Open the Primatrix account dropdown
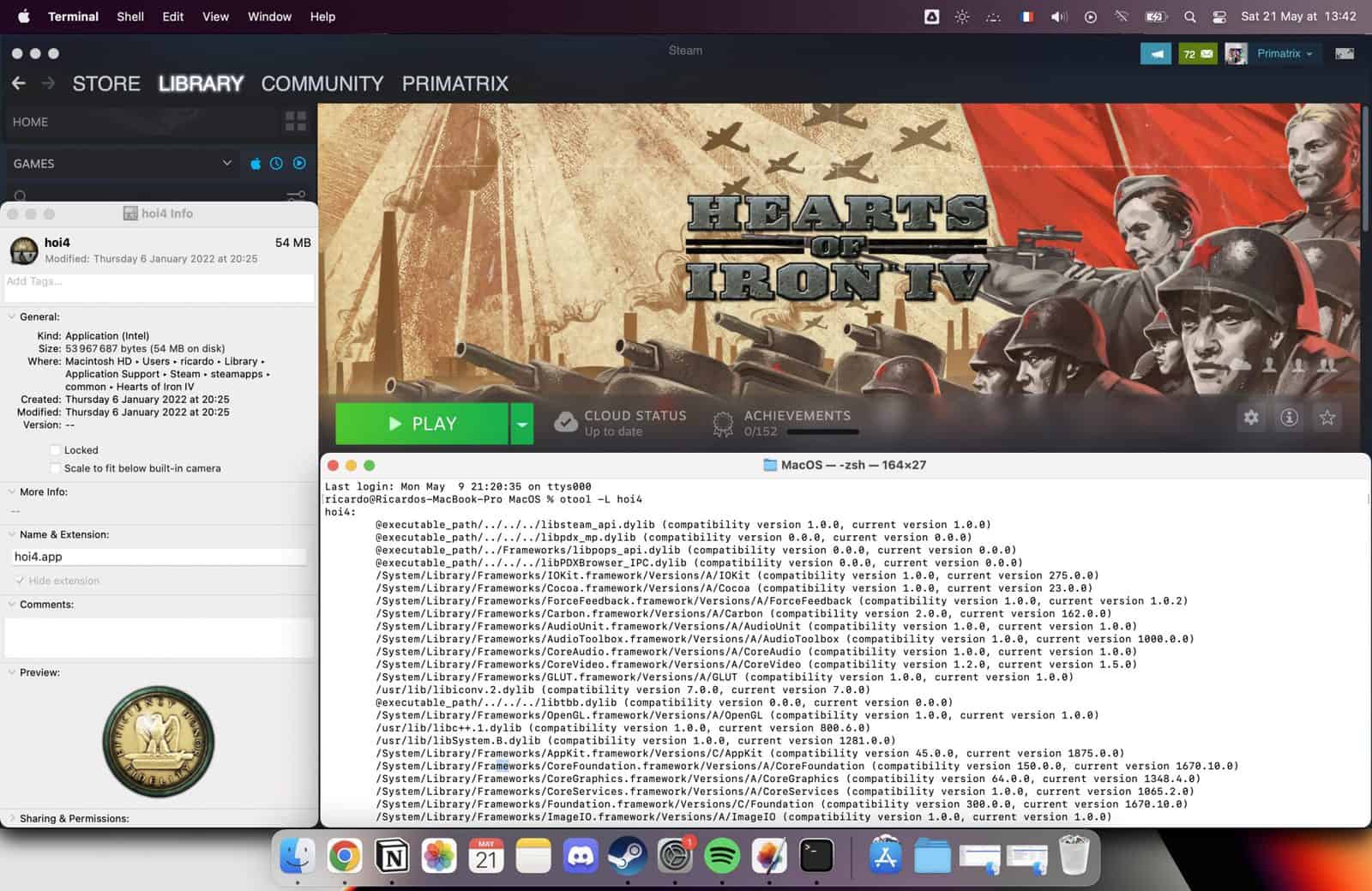 [1284, 53]
